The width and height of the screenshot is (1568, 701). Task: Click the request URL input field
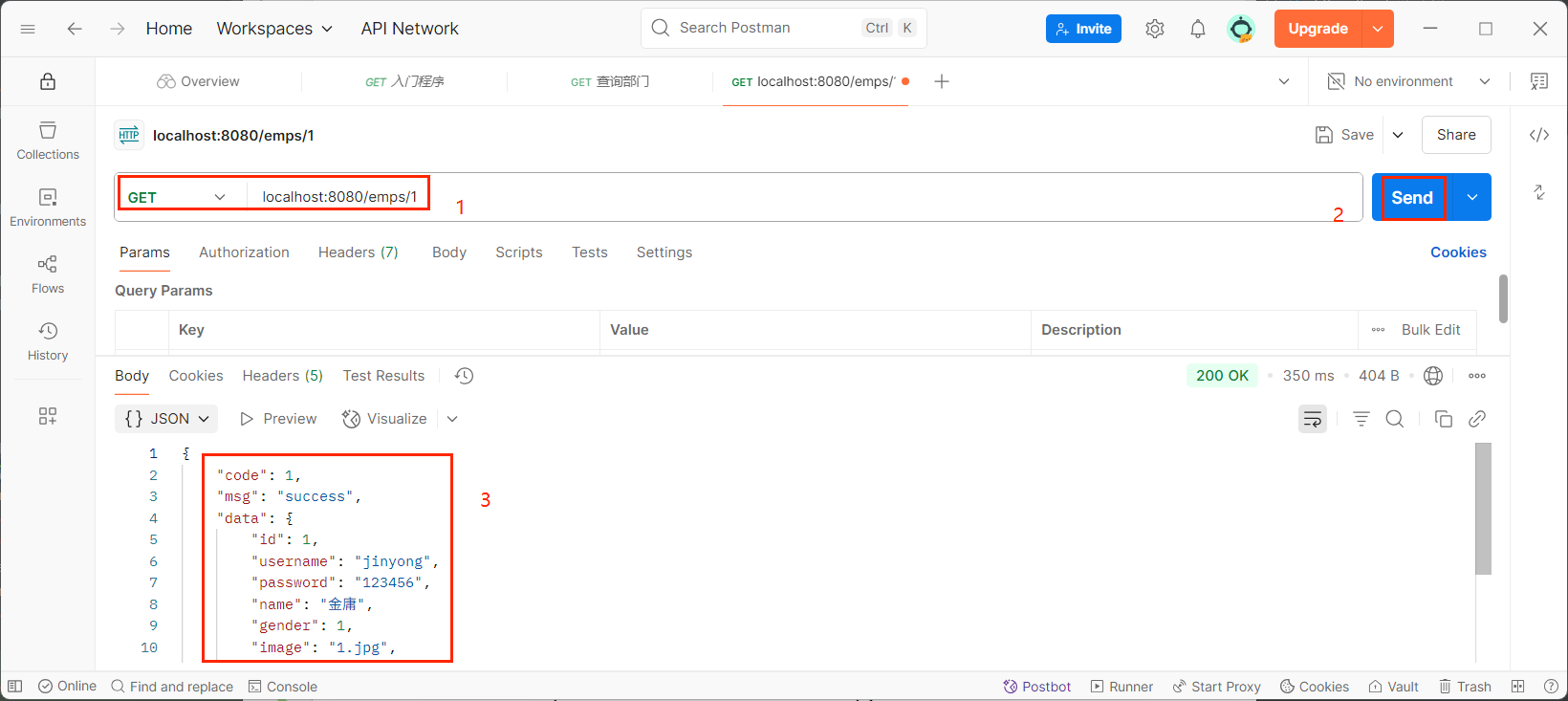803,197
